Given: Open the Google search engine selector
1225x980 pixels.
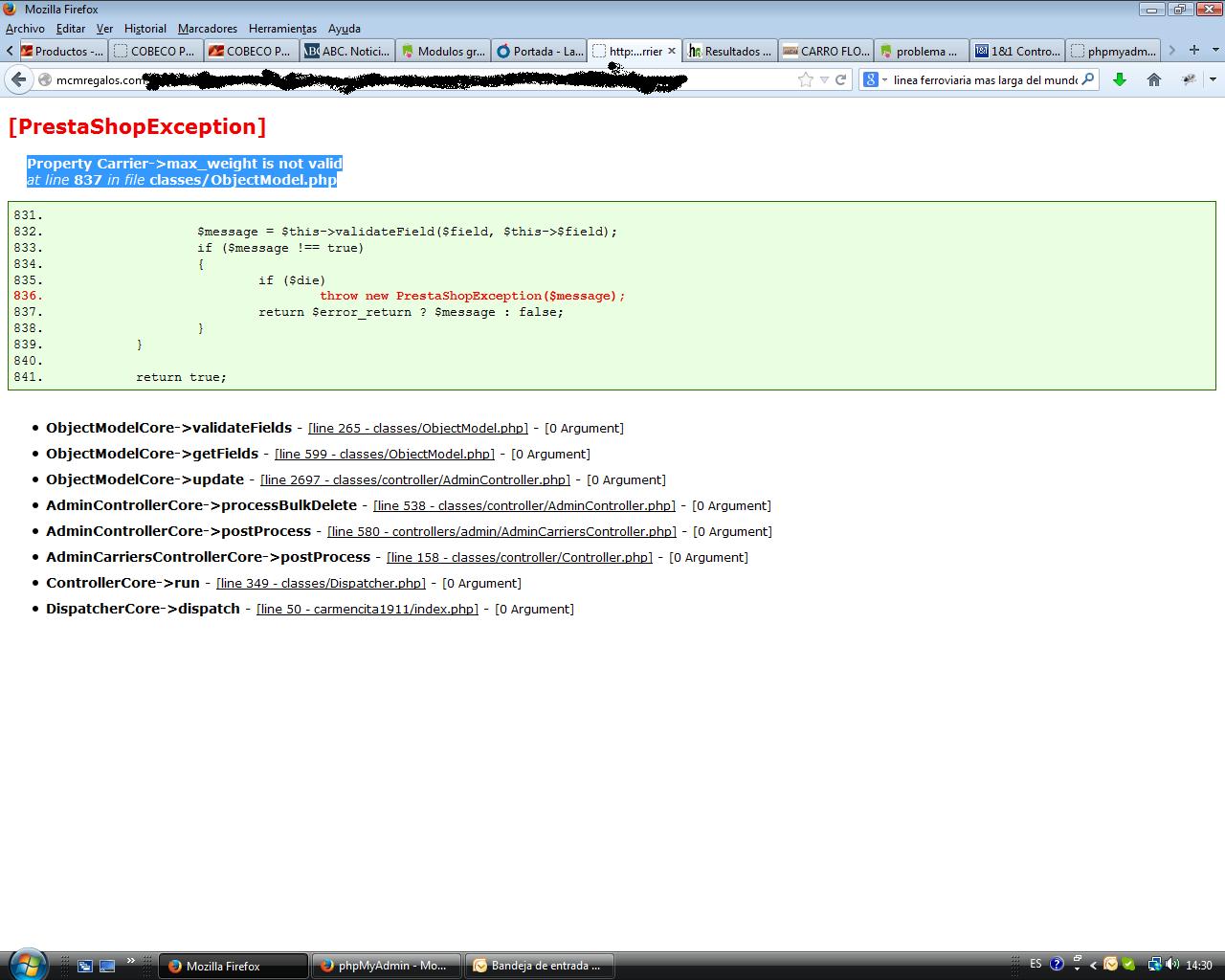Looking at the screenshot, I should coord(874,79).
